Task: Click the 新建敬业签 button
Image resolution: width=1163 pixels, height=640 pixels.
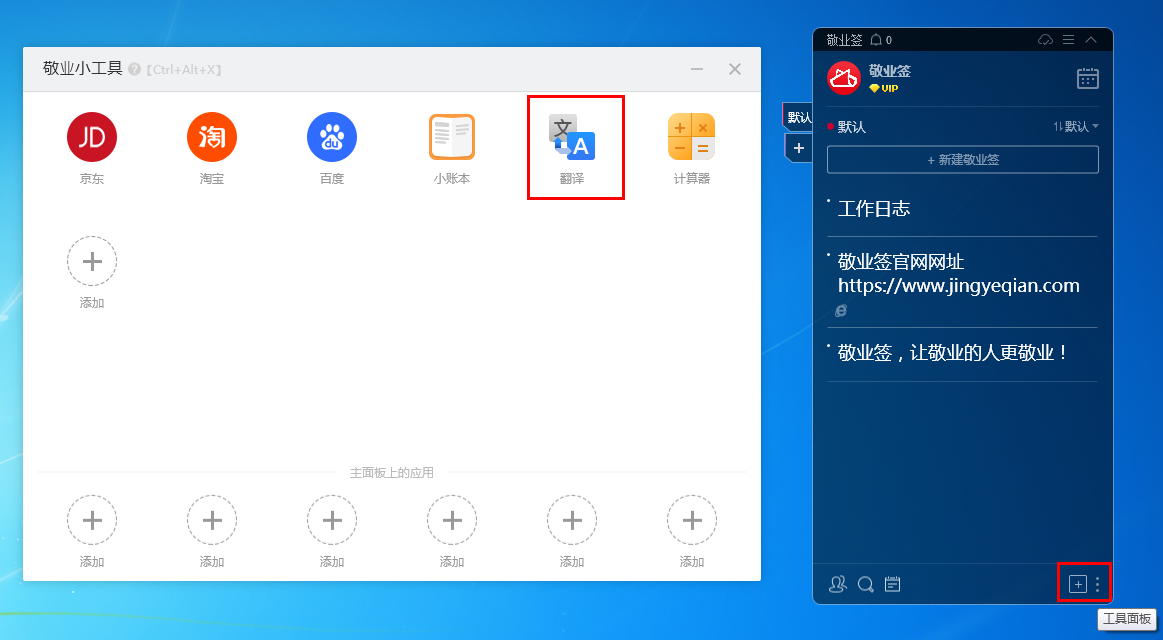Action: 963,159
